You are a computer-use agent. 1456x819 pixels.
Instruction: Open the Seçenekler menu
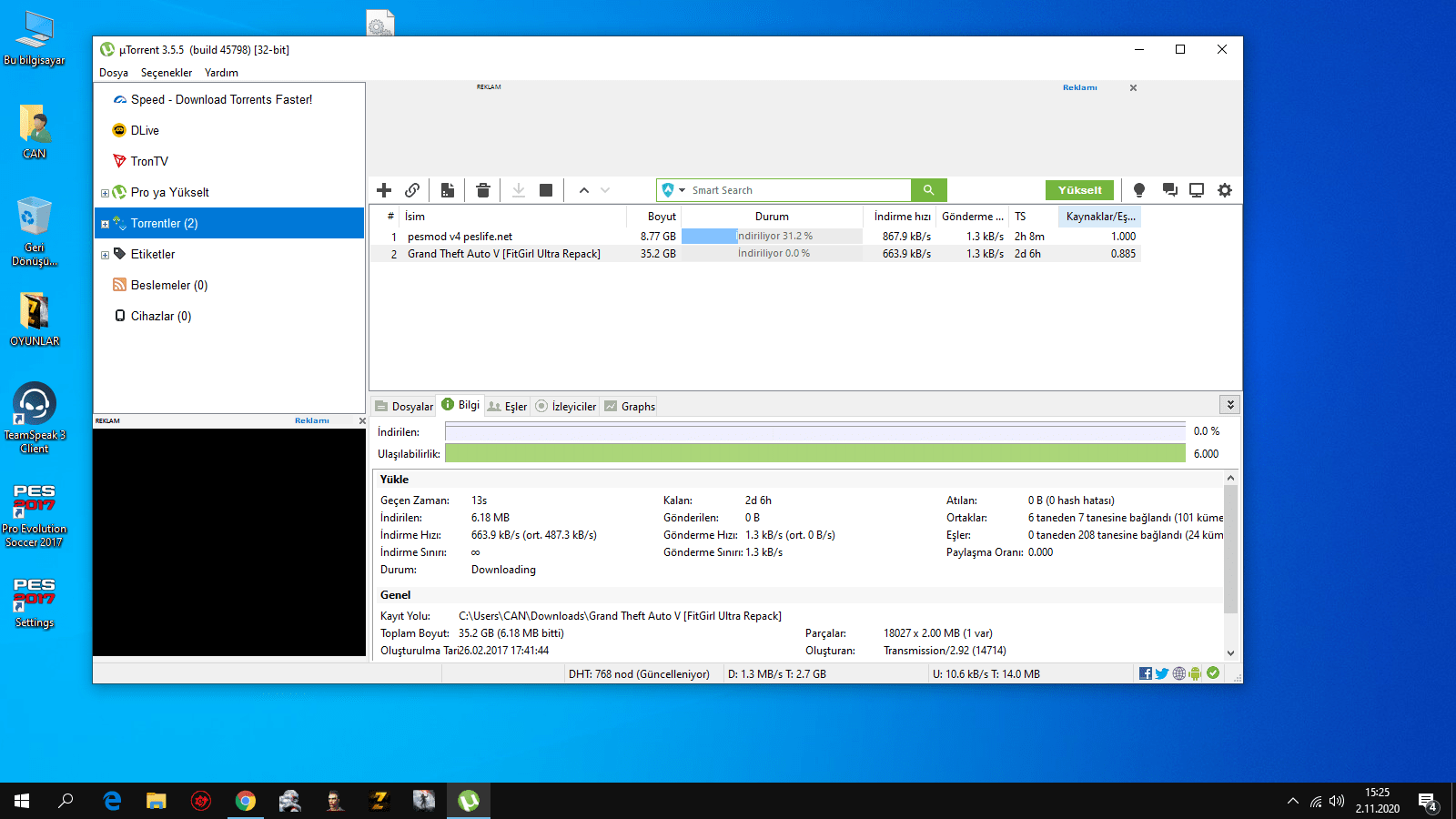point(166,73)
